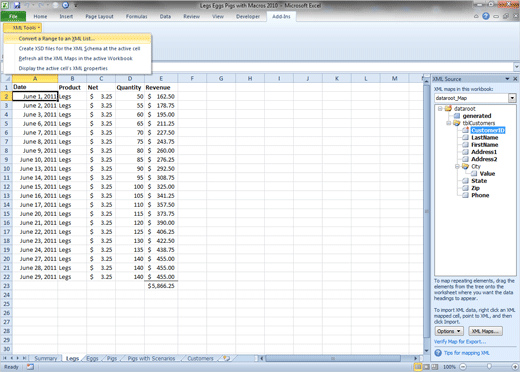The height and width of the screenshot is (372, 520).
Task: Click the zoom out minus button
Action: tap(463, 367)
